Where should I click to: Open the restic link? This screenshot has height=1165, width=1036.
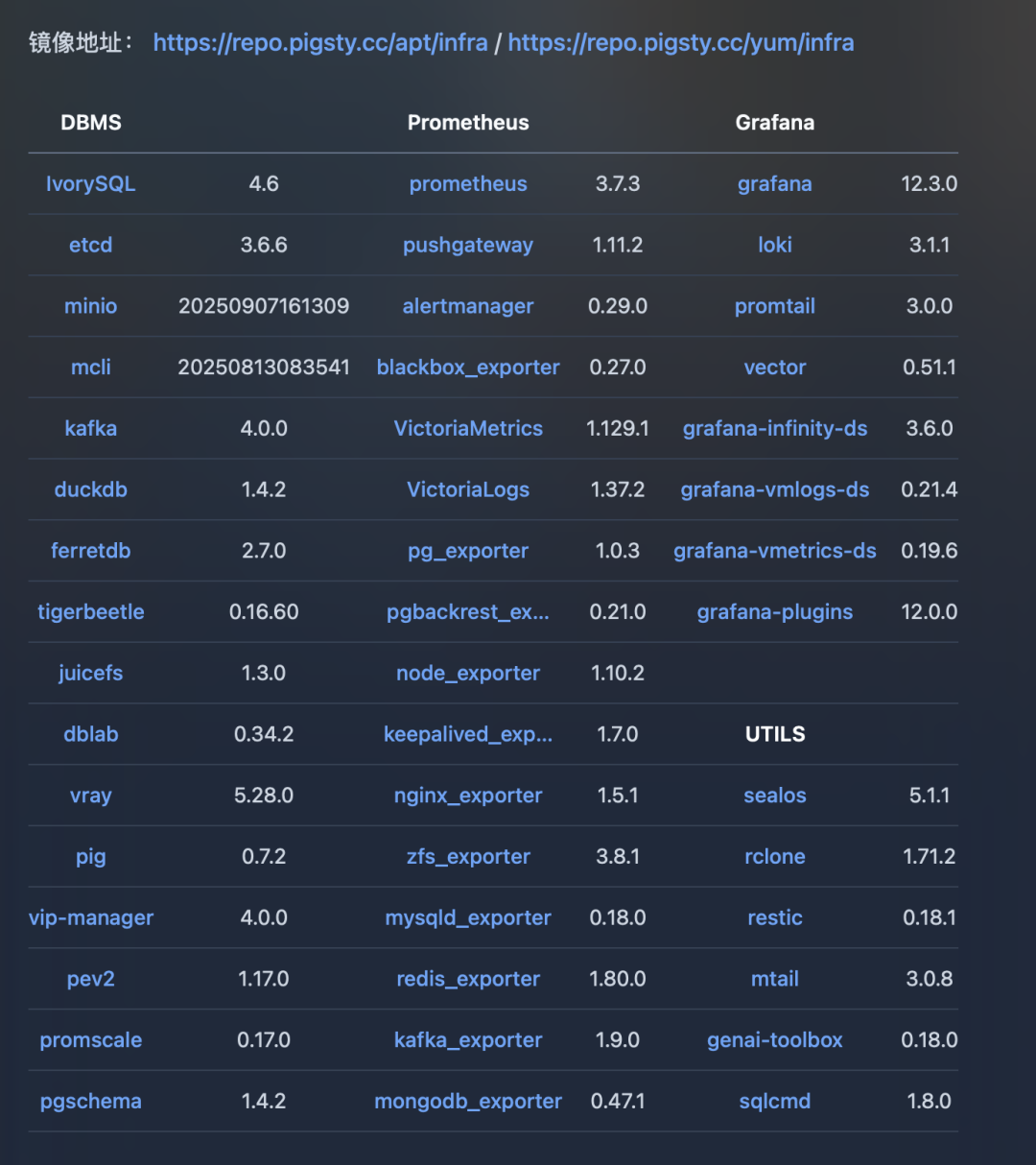775,918
